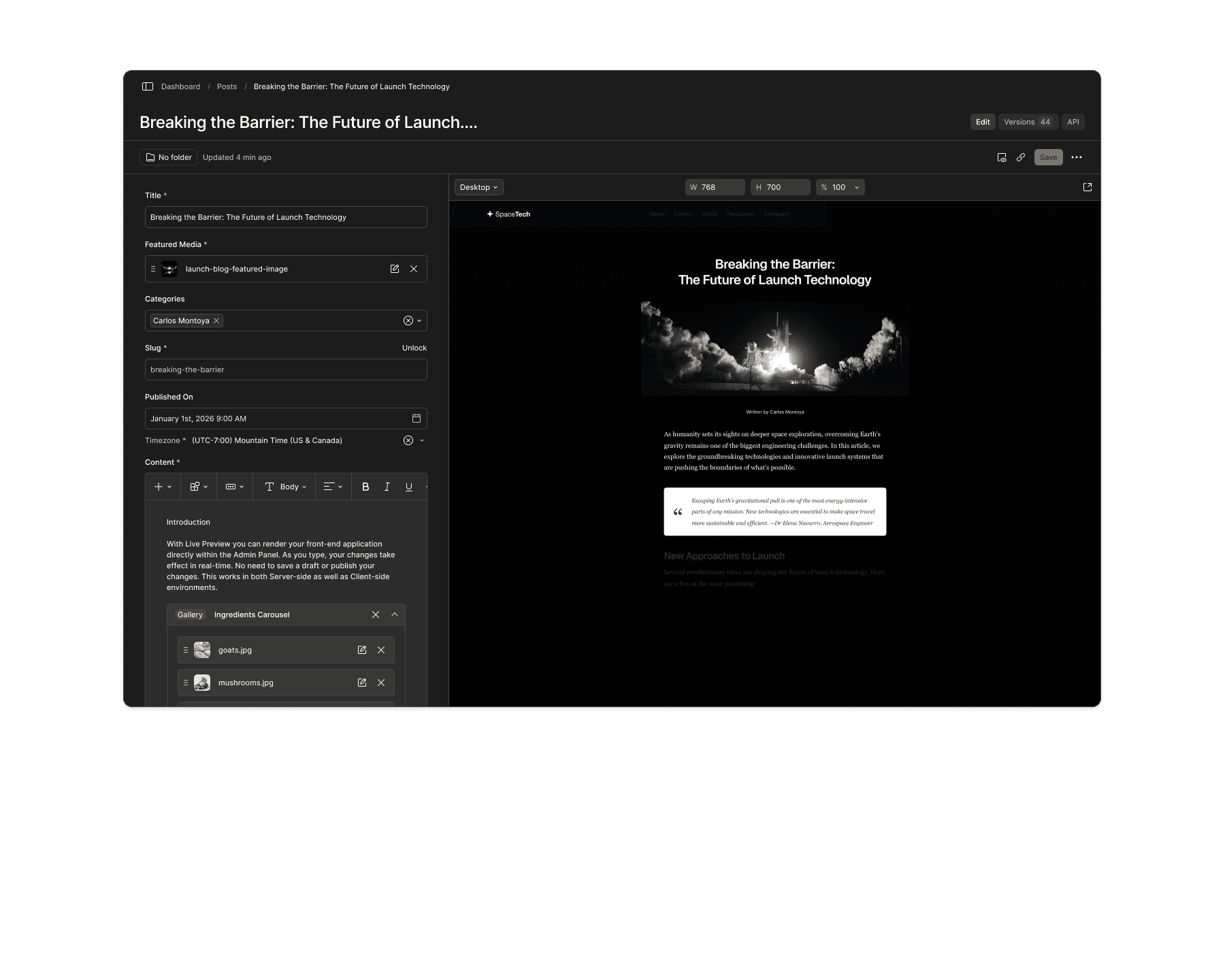Switch to the Edit tab
The image size is (1225, 980).
983,122
